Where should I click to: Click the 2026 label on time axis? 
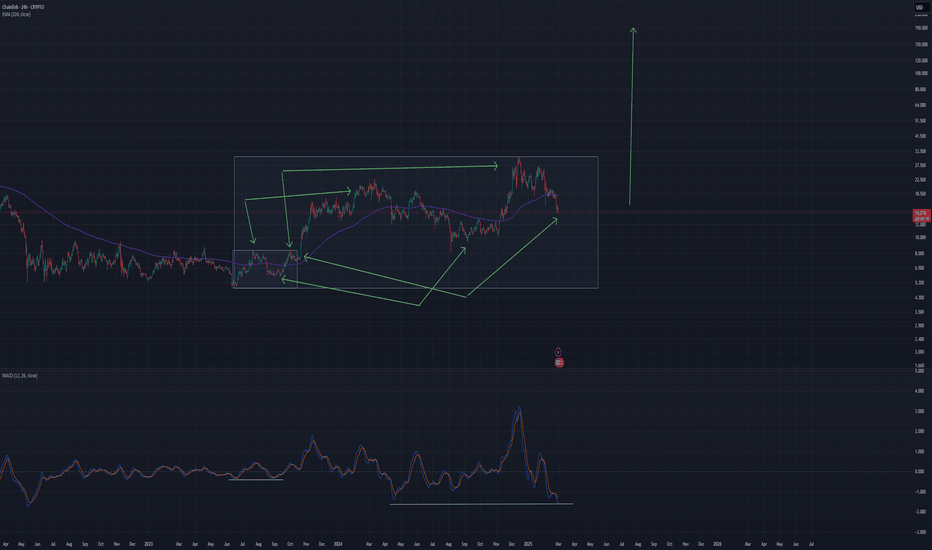tap(717, 544)
